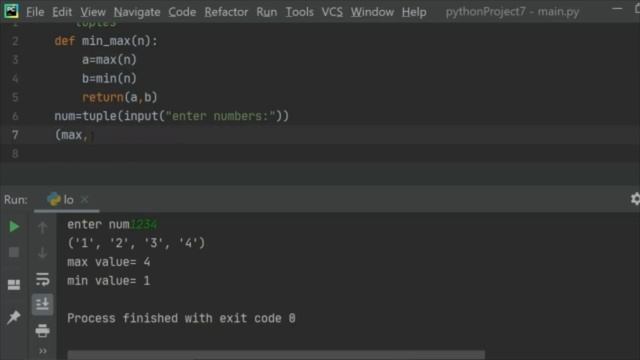640x360 pixels.
Task: Click 'min value= 1' console line
Action: [109, 280]
